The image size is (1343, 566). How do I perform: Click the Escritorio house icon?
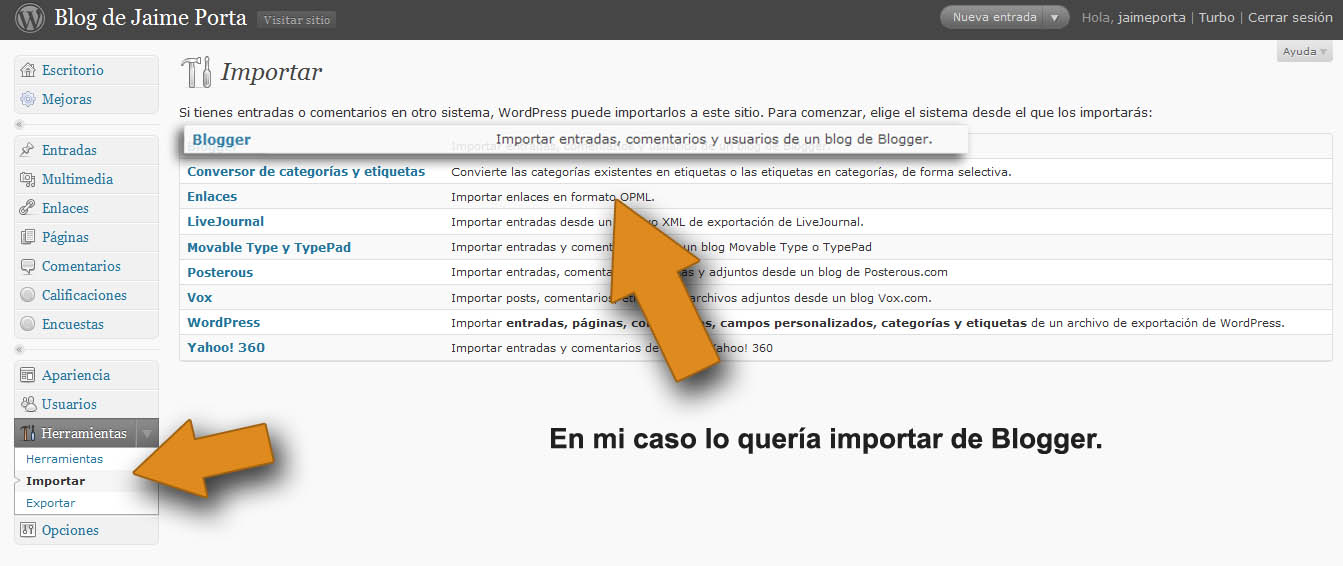28,70
